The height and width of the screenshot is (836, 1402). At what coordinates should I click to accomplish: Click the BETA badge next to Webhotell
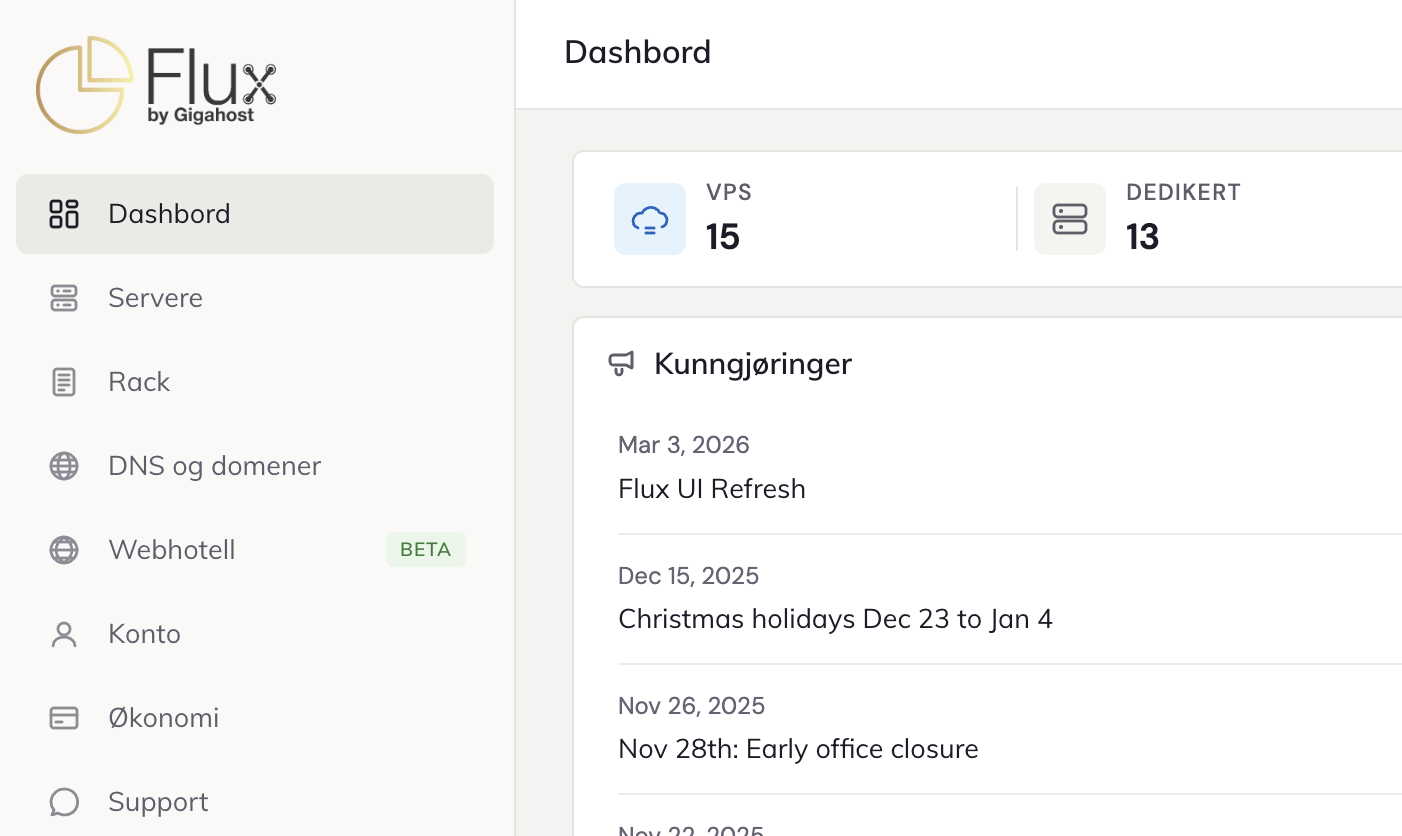pos(425,550)
